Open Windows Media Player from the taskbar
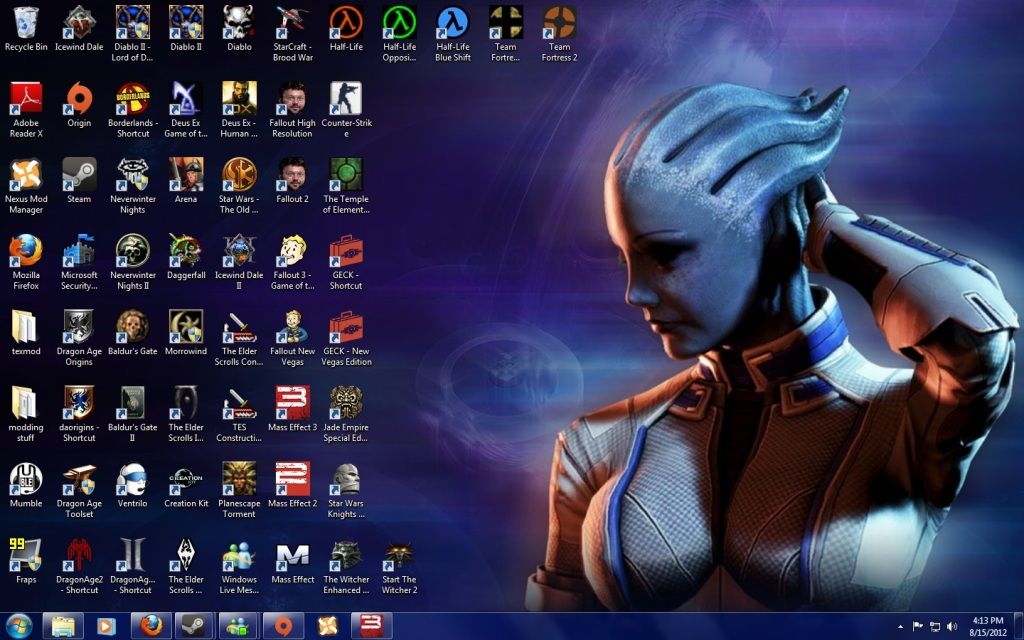Image resolution: width=1024 pixels, height=640 pixels. coord(106,626)
